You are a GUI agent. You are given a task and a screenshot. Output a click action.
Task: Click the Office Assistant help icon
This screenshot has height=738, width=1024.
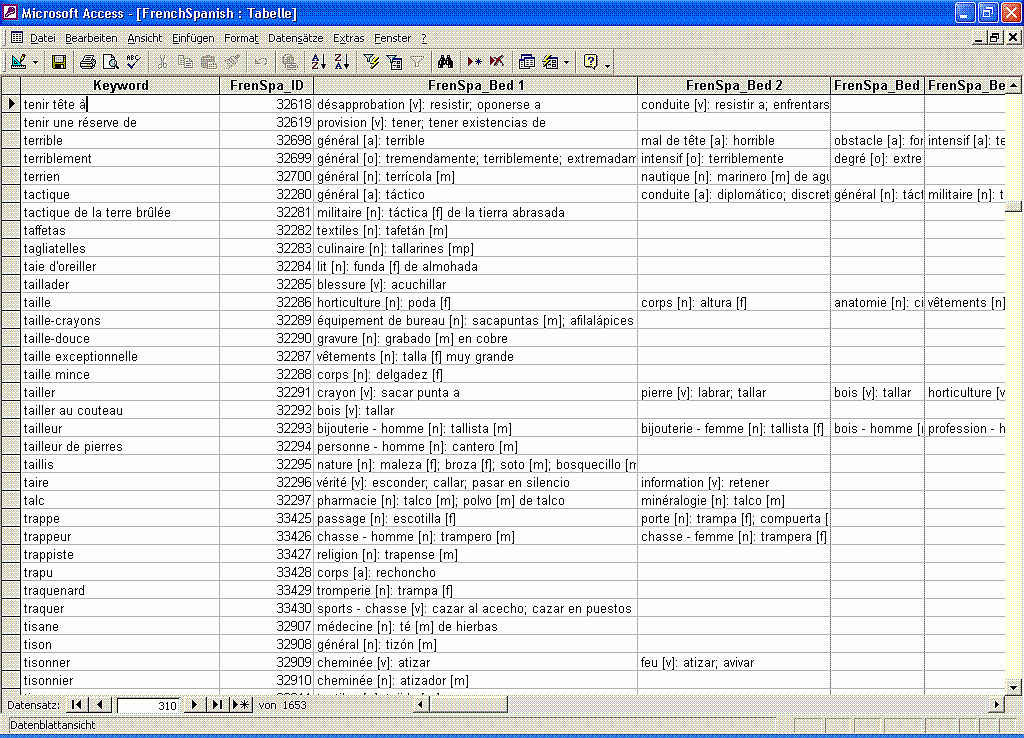coord(590,62)
